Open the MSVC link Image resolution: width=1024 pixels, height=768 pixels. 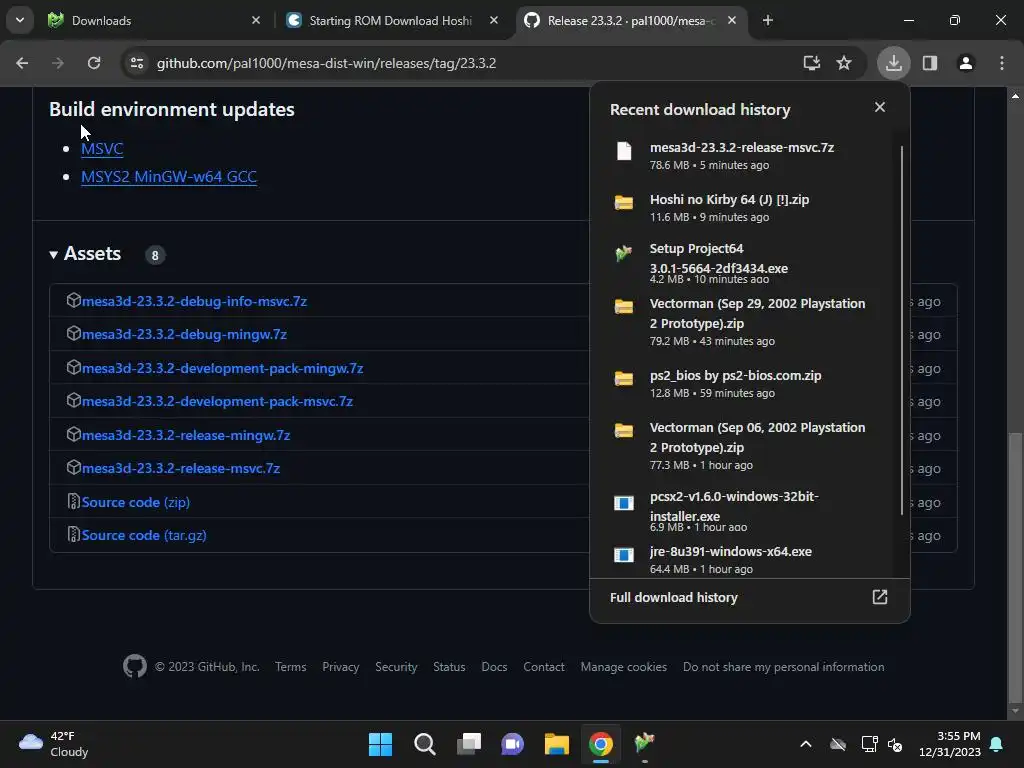point(102,148)
